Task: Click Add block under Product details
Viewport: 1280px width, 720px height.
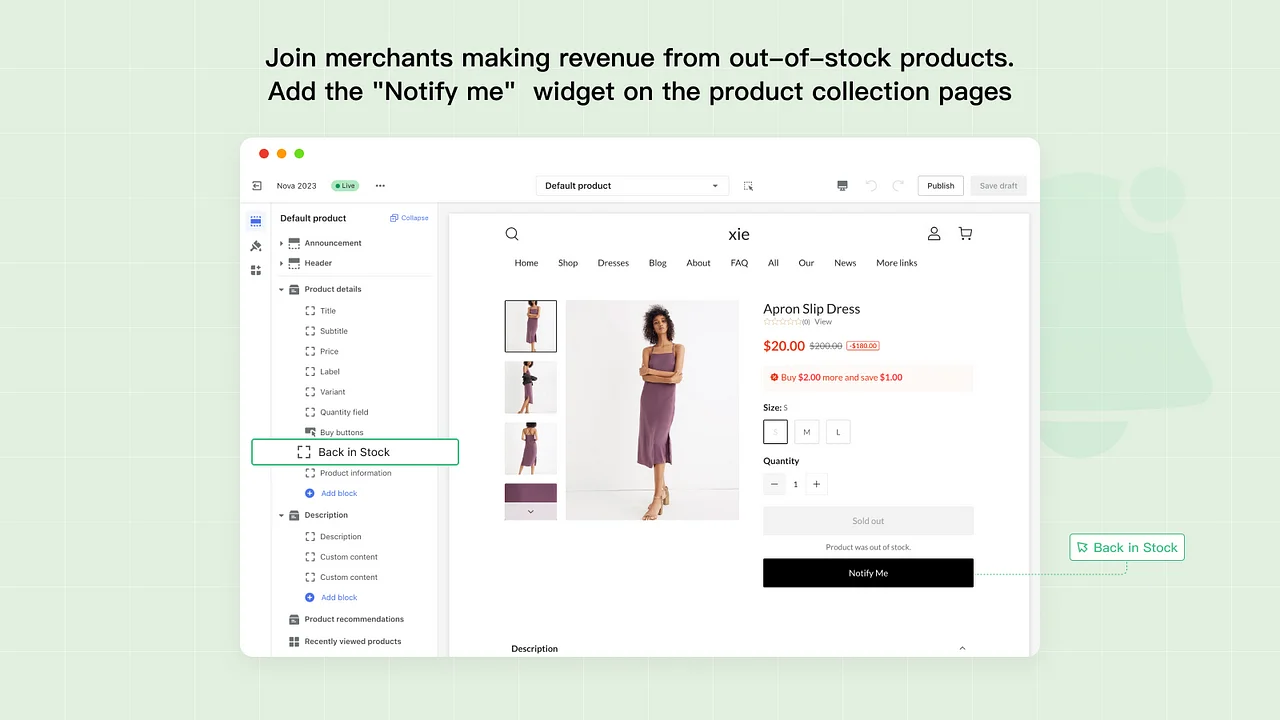Action: click(338, 493)
